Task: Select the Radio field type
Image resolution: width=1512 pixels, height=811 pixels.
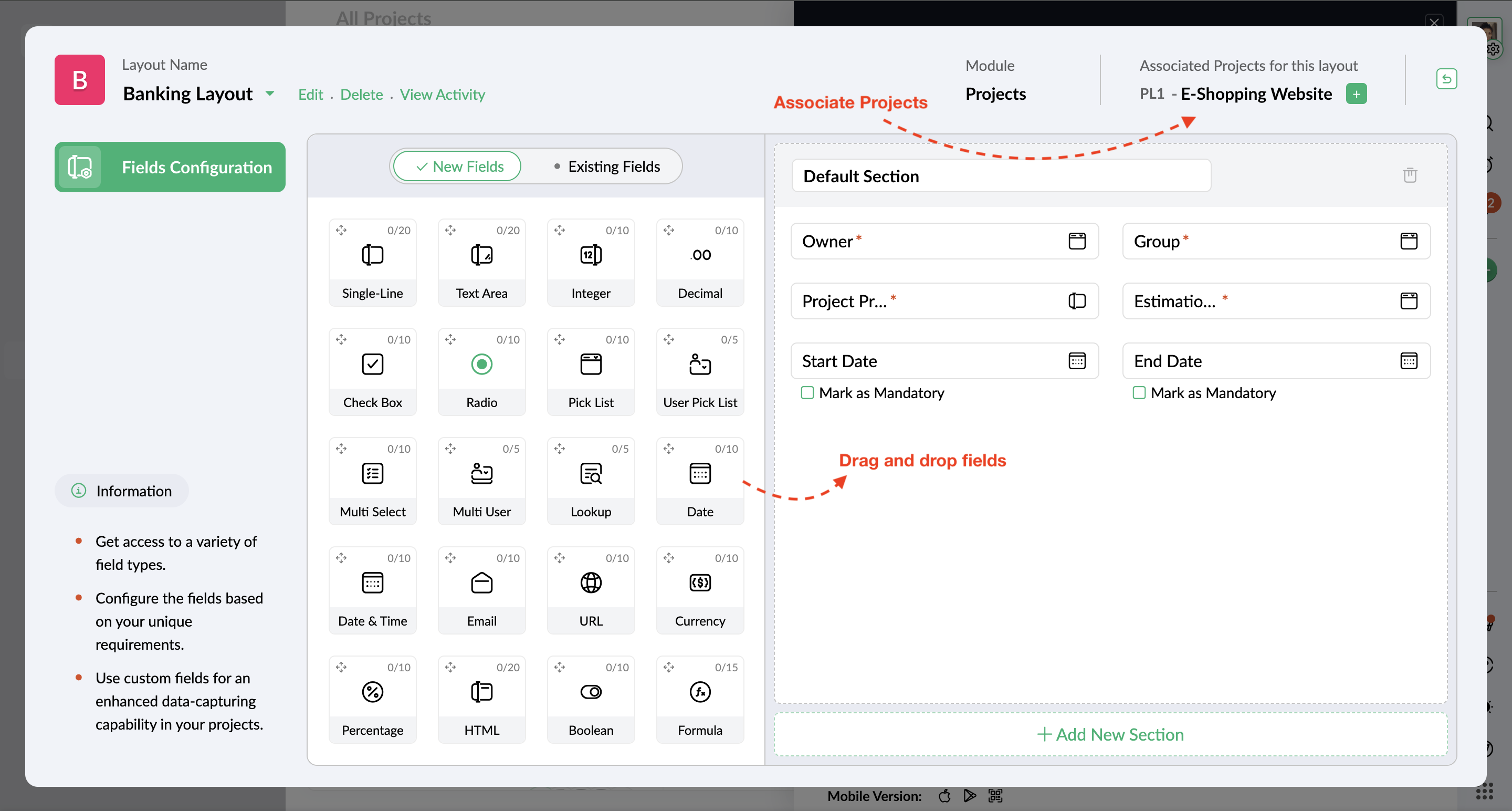Action: point(481,364)
